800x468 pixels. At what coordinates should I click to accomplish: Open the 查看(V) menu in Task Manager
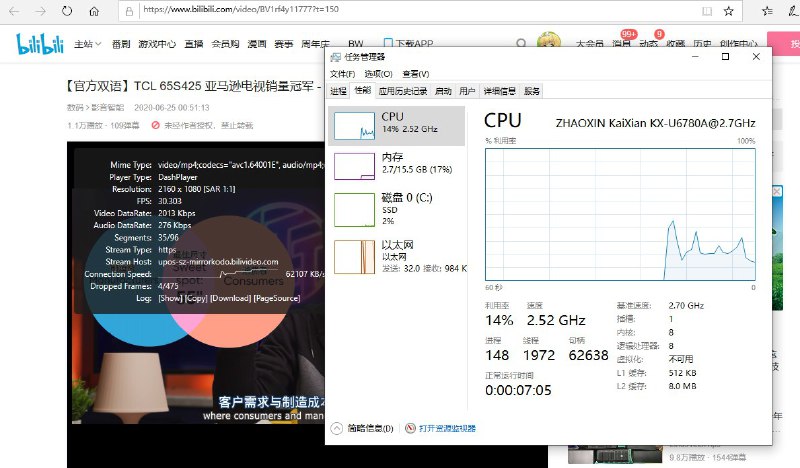pyautogui.click(x=415, y=74)
